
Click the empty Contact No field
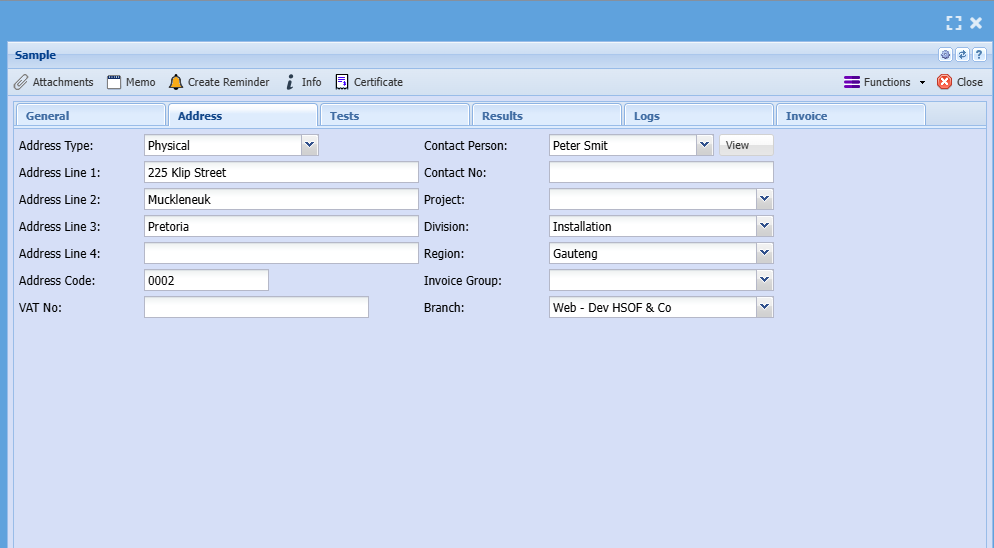[x=661, y=173]
